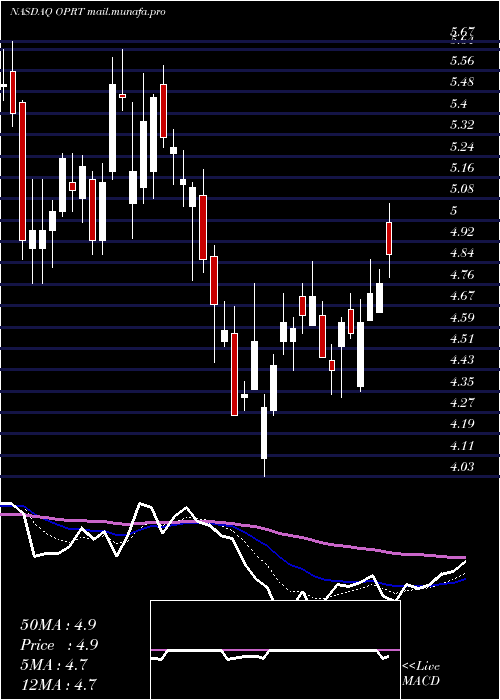Click the 4.92 axis label
Image resolution: width=500 pixels, height=700 pixels.
pyautogui.click(x=462, y=233)
